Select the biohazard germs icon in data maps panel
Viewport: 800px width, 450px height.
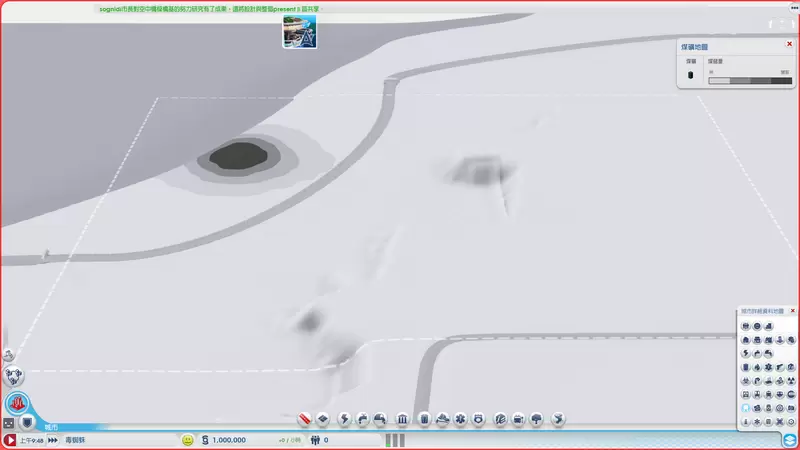tap(746, 381)
